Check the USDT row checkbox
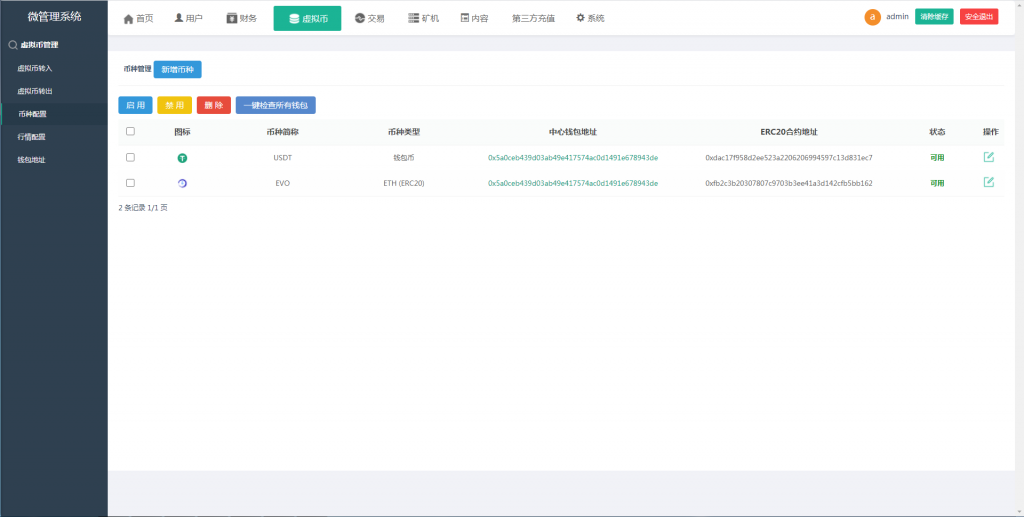The image size is (1024, 517). [130, 157]
